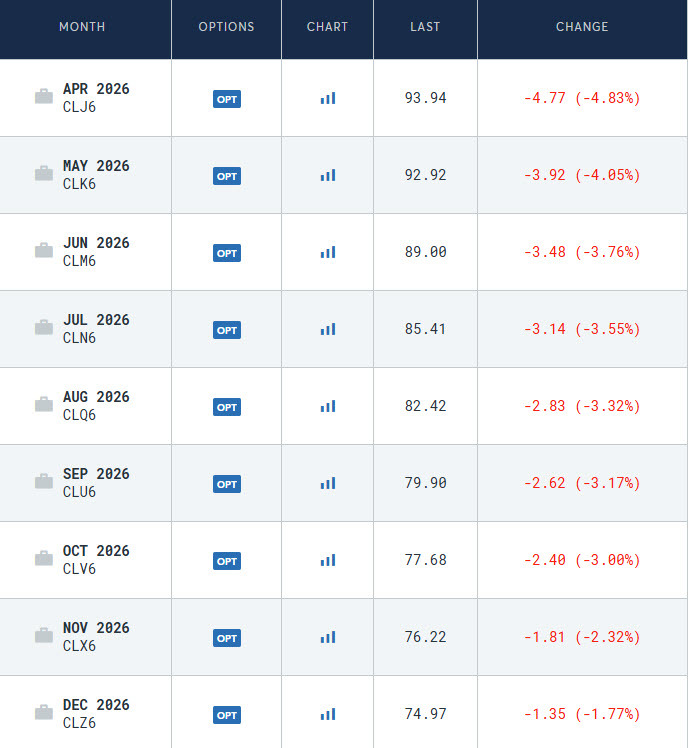Click the briefcase icon beside MAY 2026
This screenshot has width=688, height=748.
click(x=44, y=174)
